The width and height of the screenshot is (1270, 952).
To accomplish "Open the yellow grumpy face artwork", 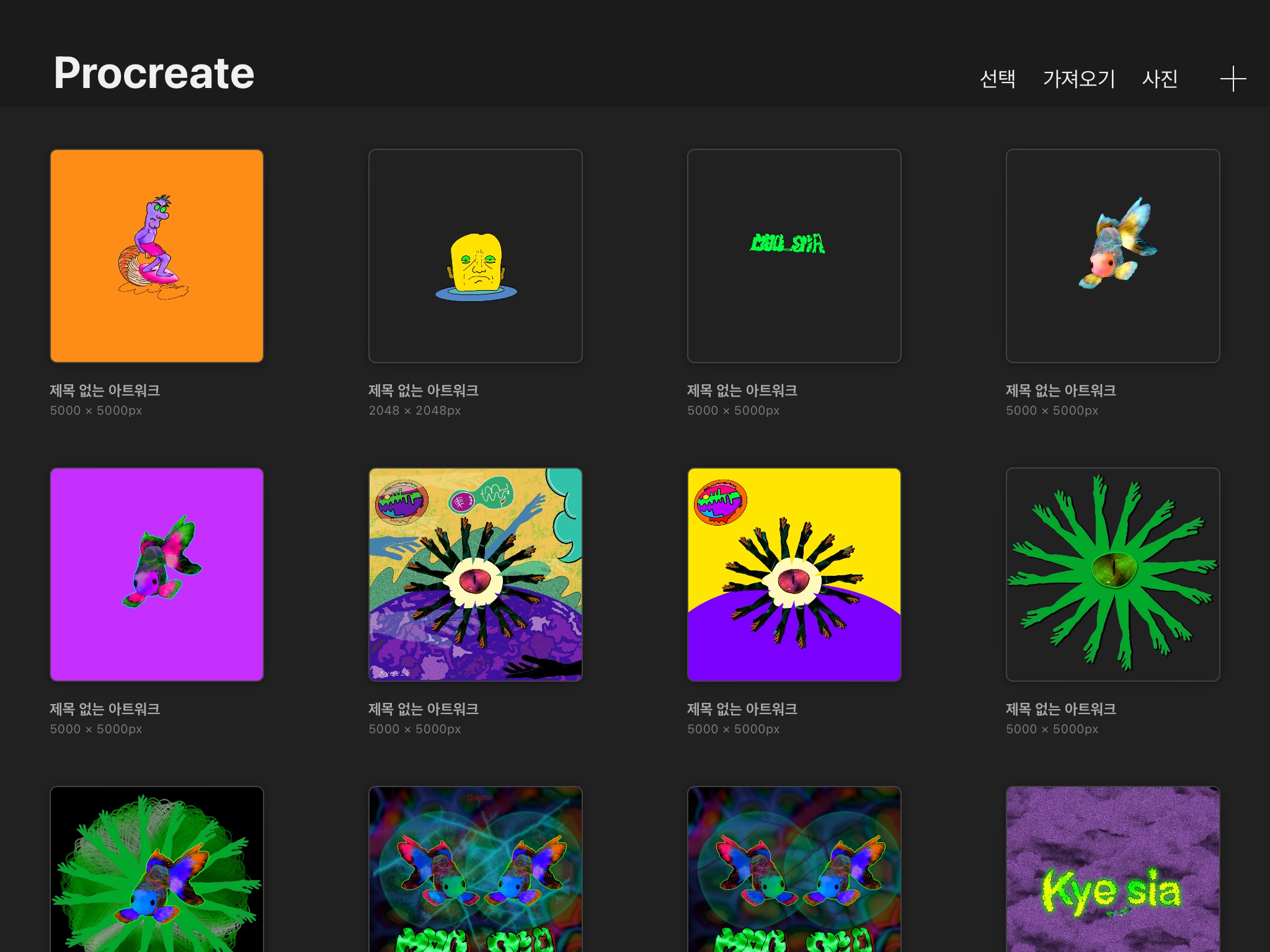I will pyautogui.click(x=476, y=255).
